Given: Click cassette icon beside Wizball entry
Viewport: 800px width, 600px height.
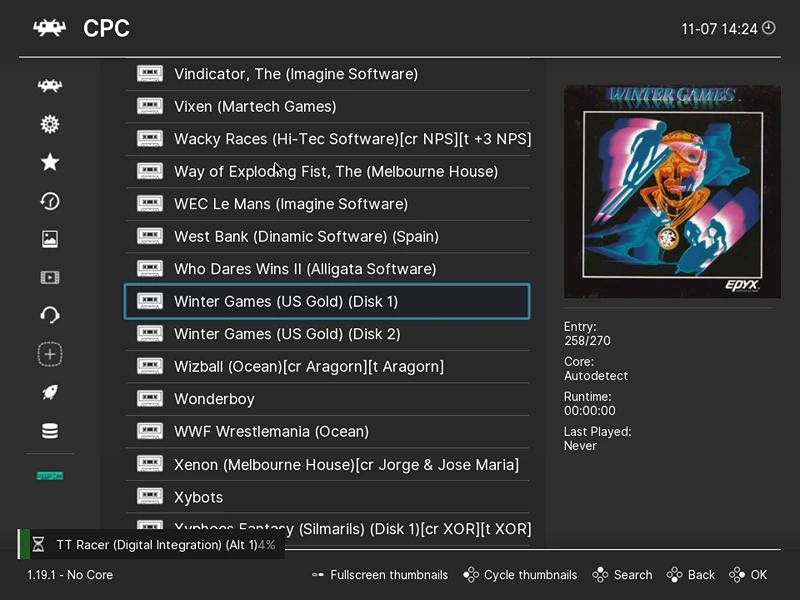Looking at the screenshot, I should [150, 366].
